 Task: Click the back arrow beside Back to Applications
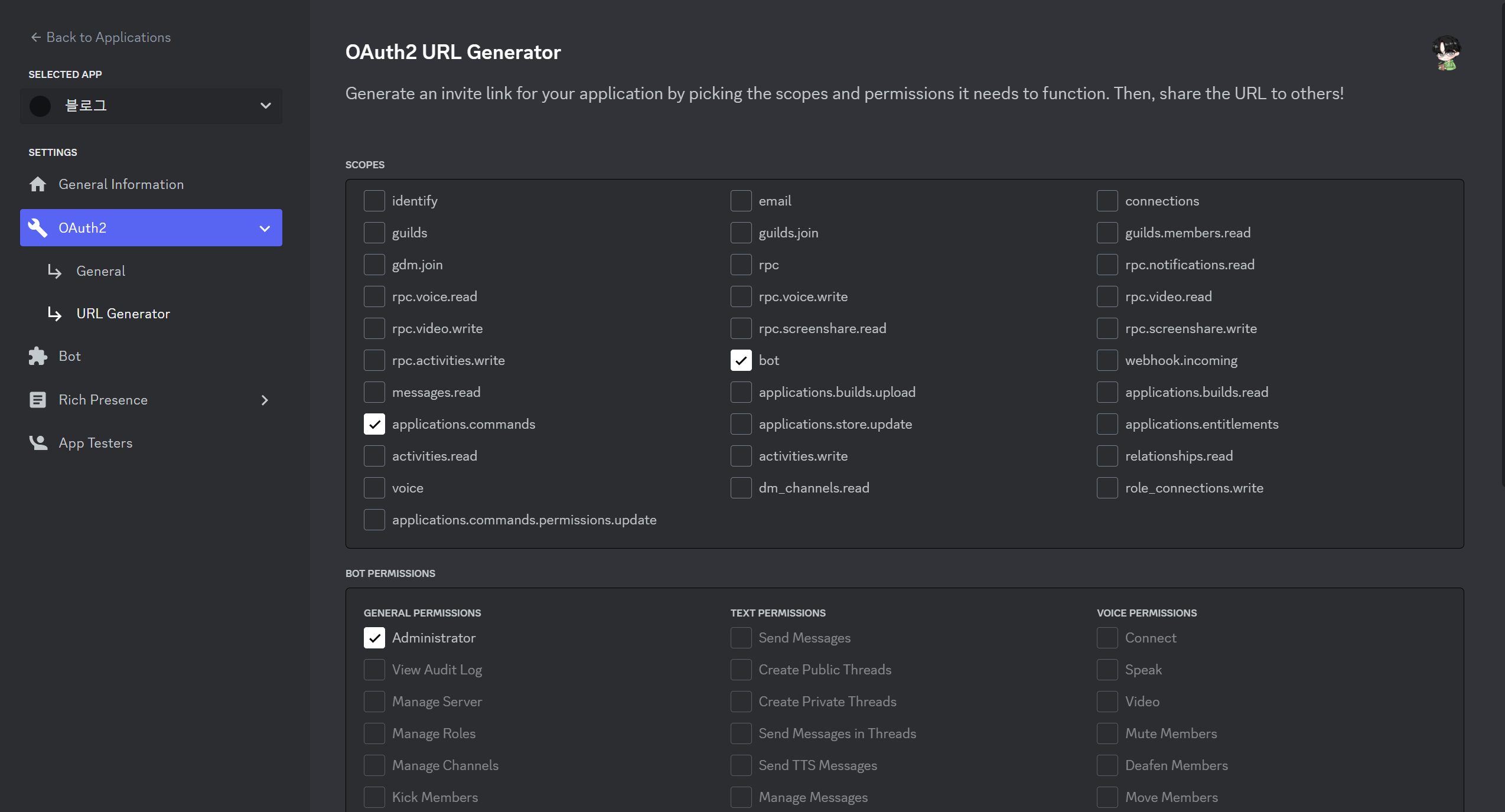pos(35,37)
